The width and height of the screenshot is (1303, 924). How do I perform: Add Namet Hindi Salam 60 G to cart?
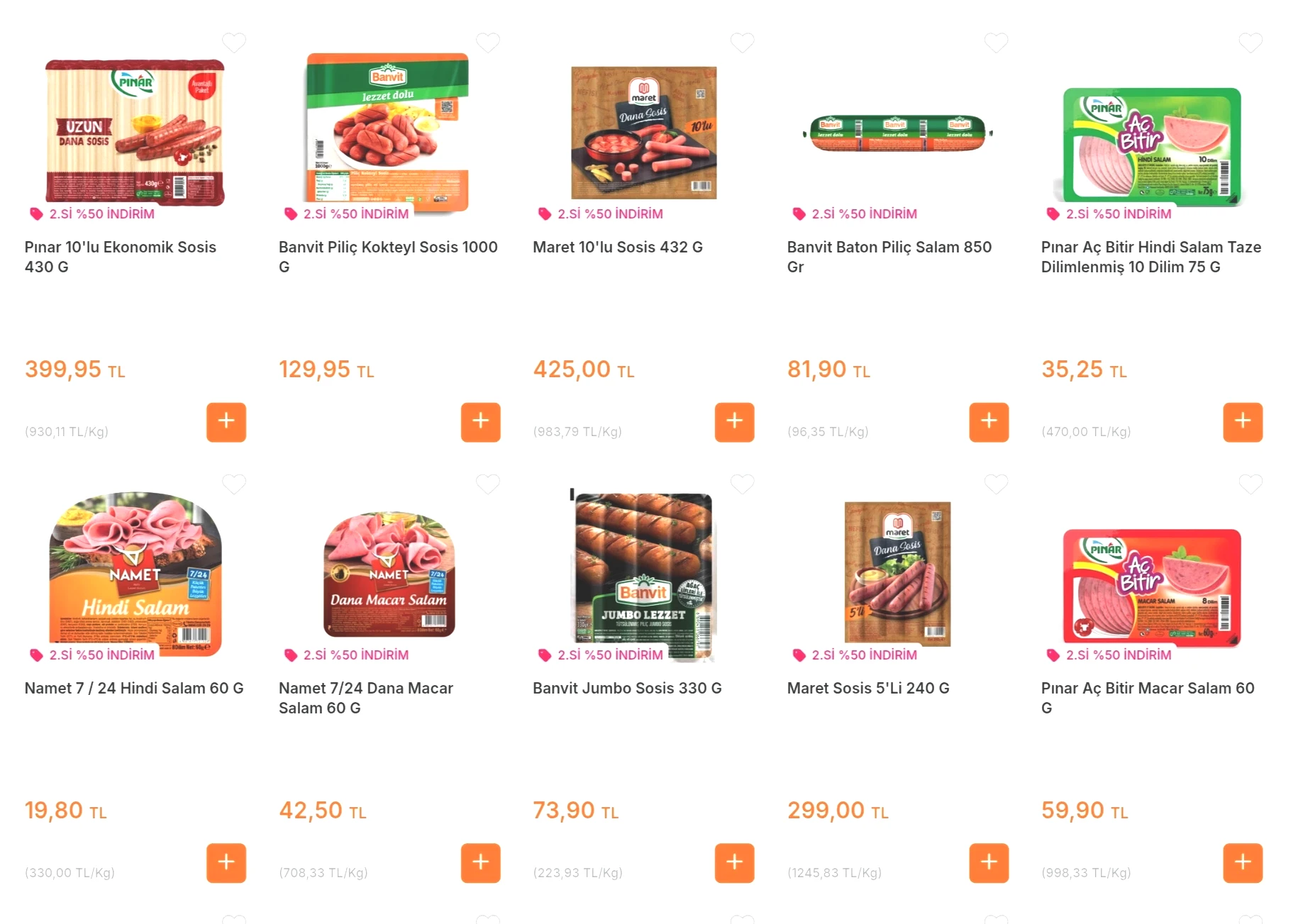point(226,863)
